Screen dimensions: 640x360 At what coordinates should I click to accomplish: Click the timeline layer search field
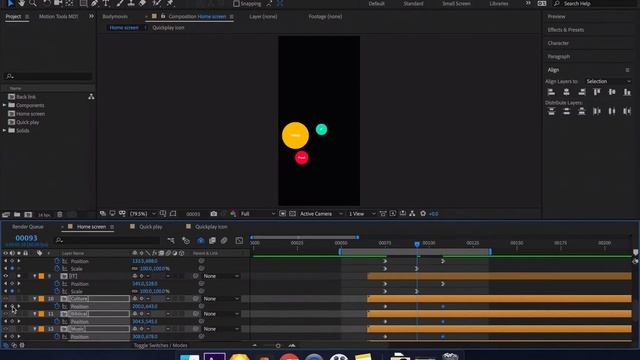107,240
